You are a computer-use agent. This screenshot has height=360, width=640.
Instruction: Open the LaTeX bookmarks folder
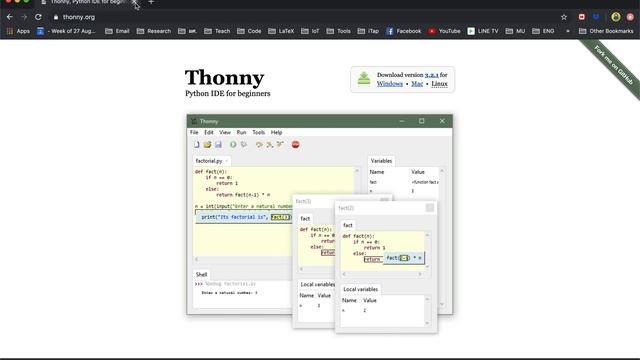tap(281, 31)
